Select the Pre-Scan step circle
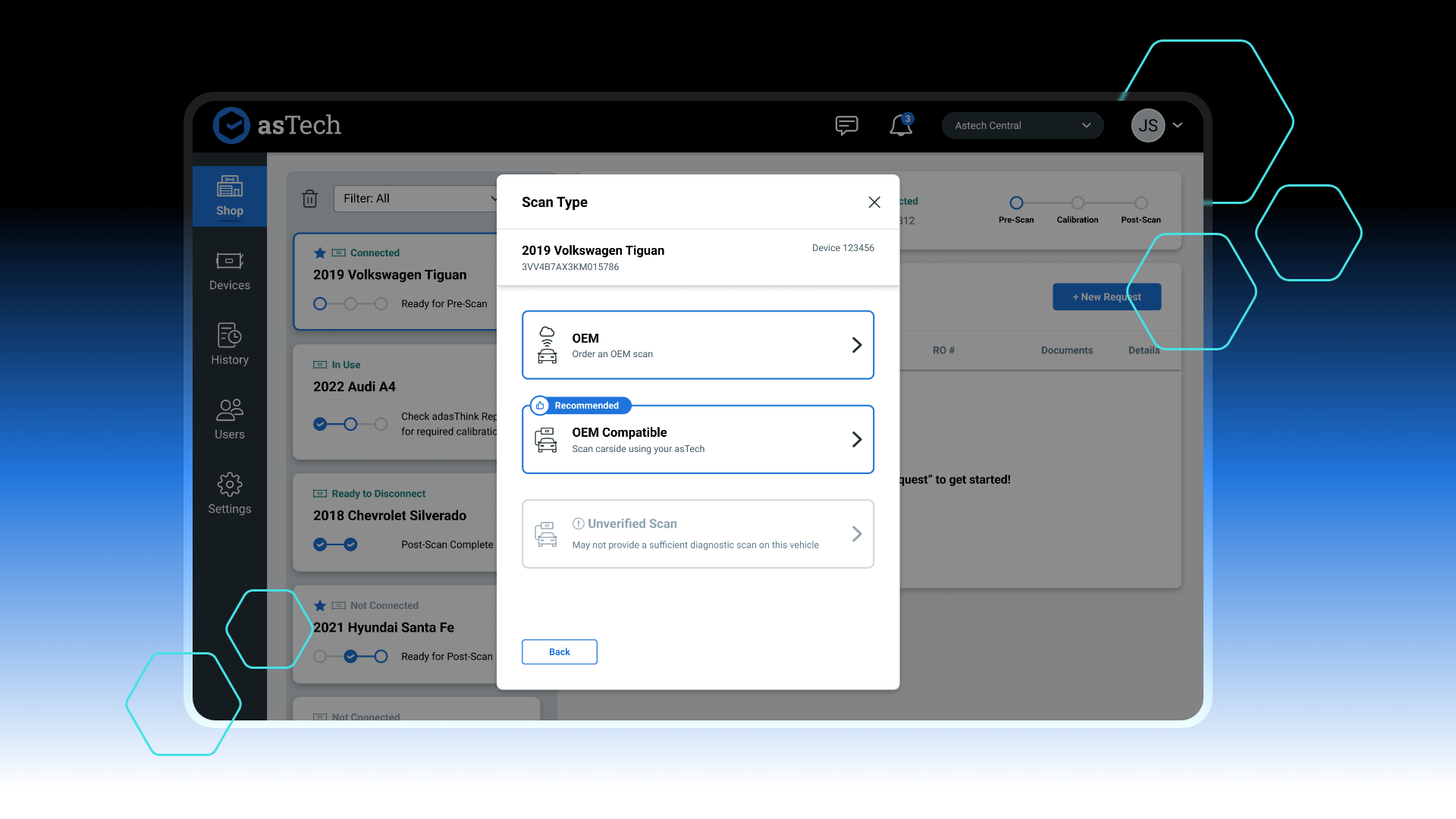Image resolution: width=1456 pixels, height=819 pixels. coord(1016,203)
